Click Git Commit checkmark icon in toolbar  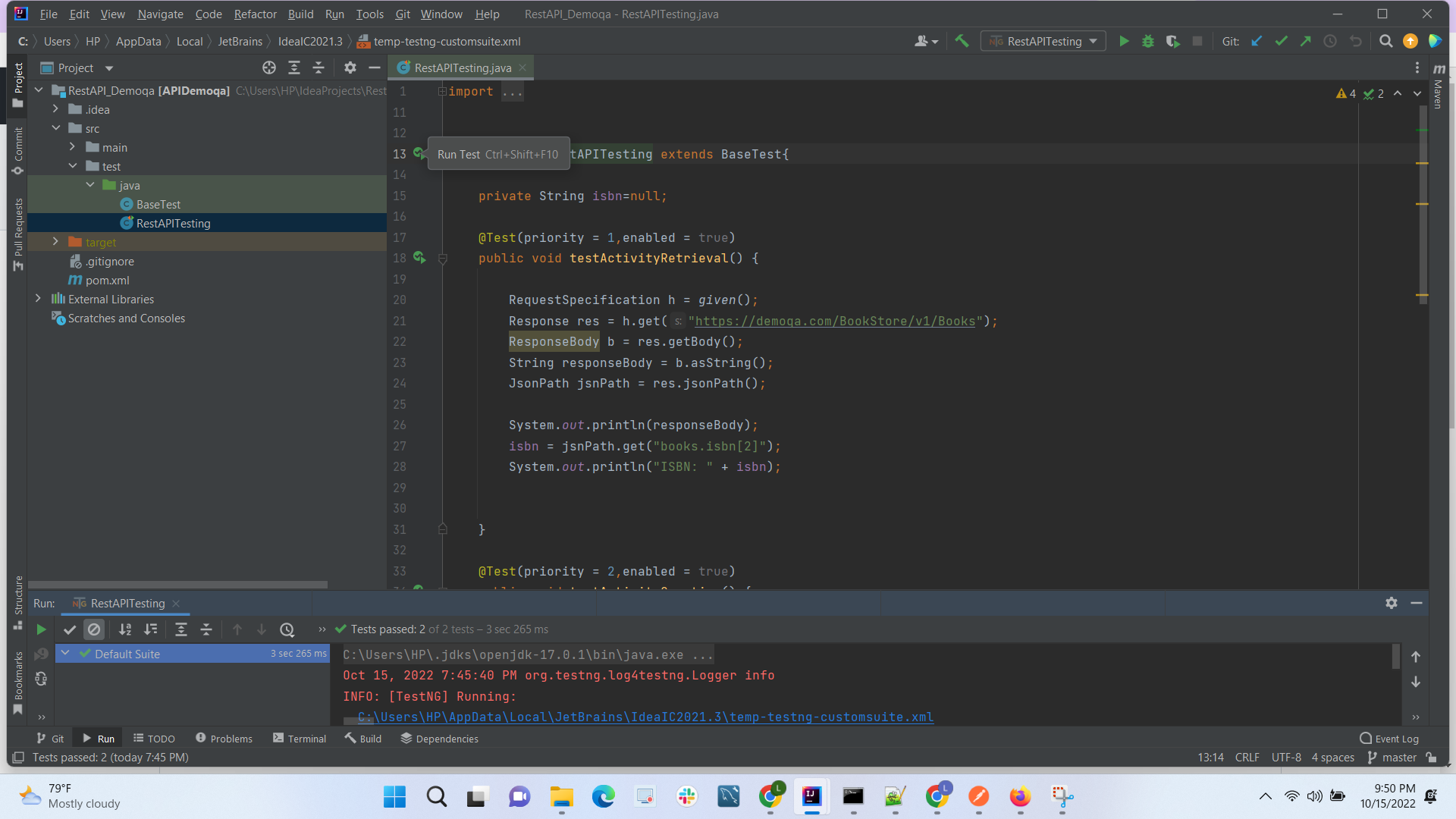[1281, 42]
